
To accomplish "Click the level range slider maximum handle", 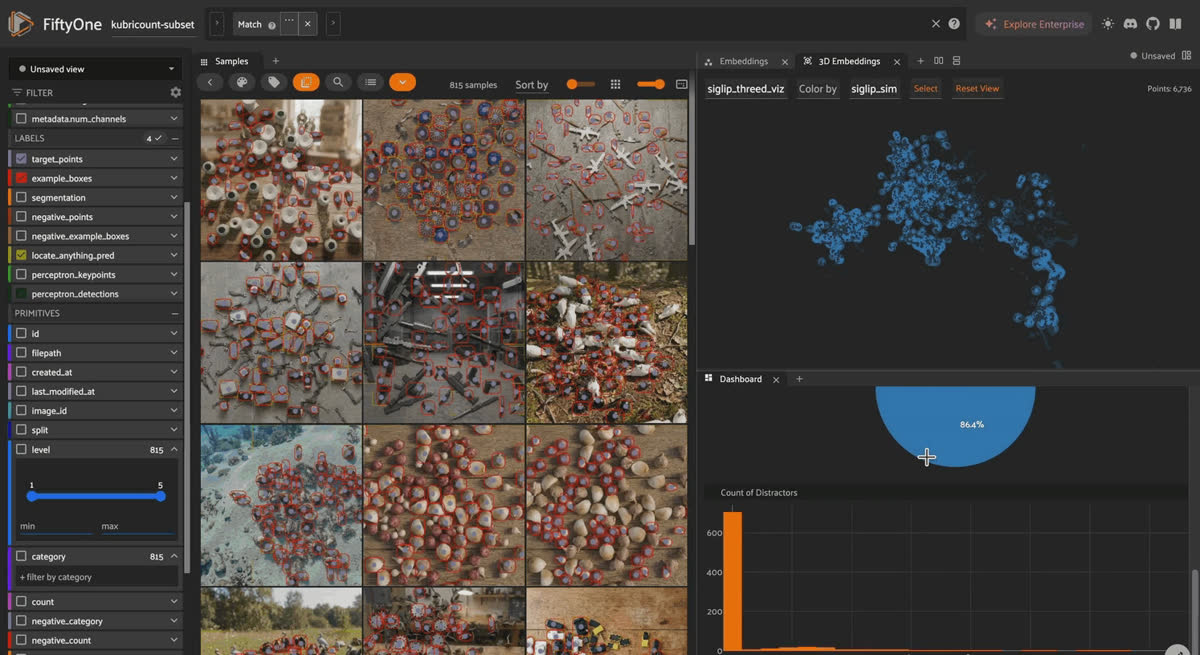I will 161,496.
